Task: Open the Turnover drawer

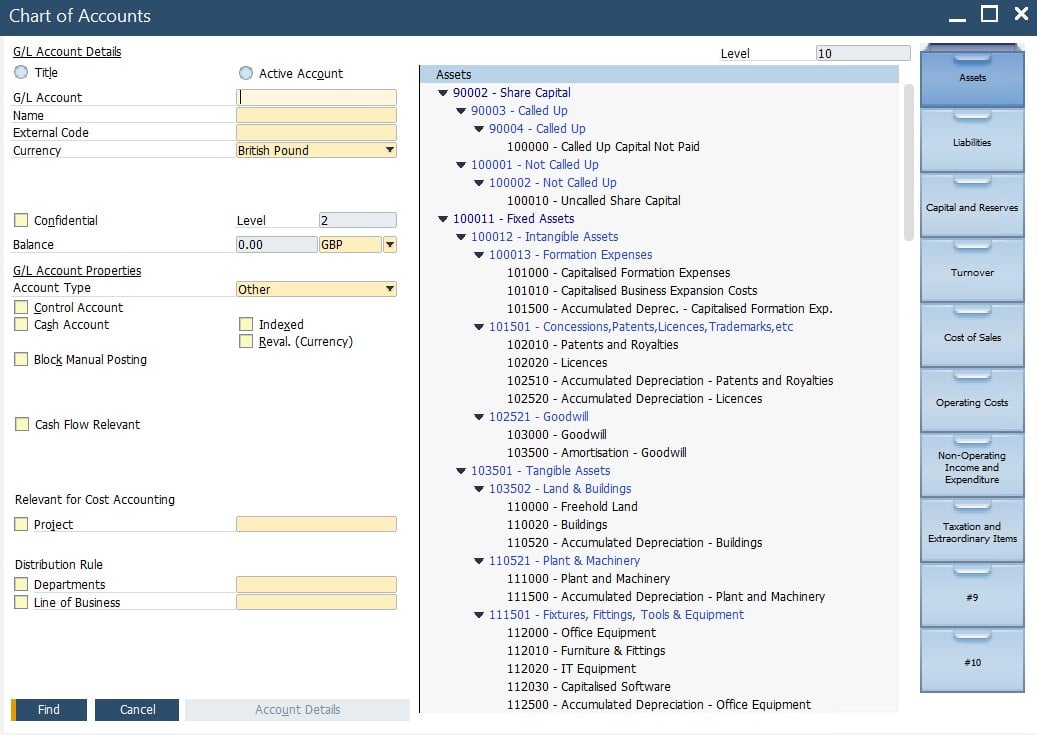Action: [x=972, y=273]
